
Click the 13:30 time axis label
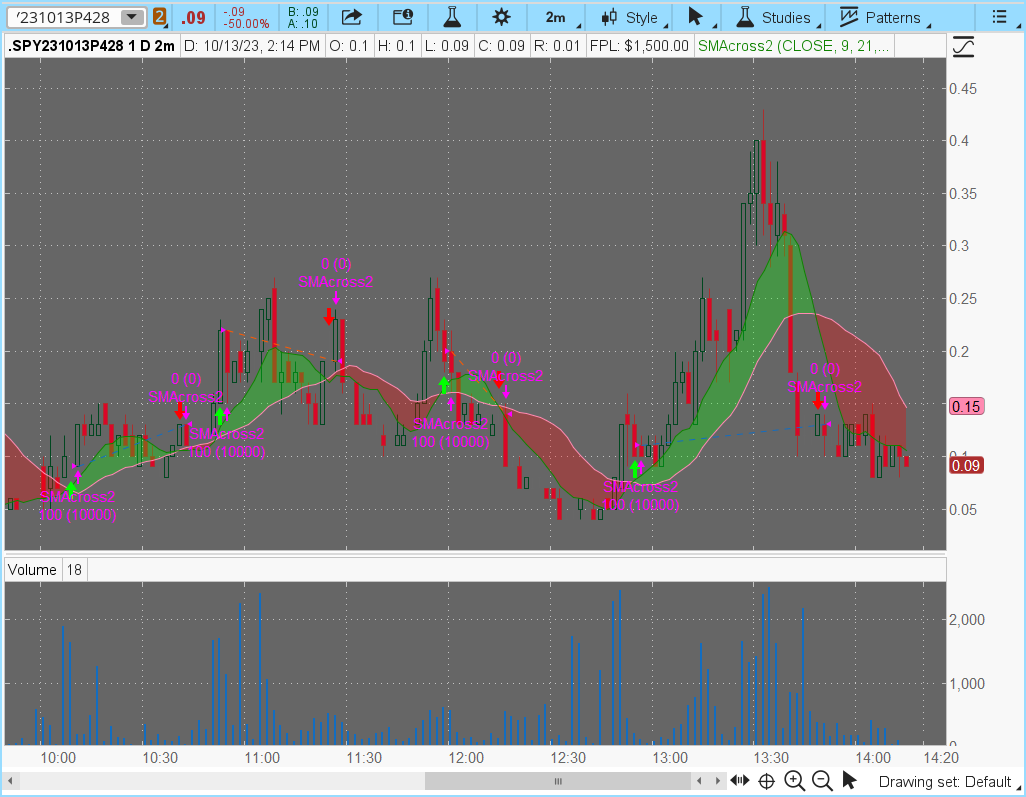pos(771,758)
